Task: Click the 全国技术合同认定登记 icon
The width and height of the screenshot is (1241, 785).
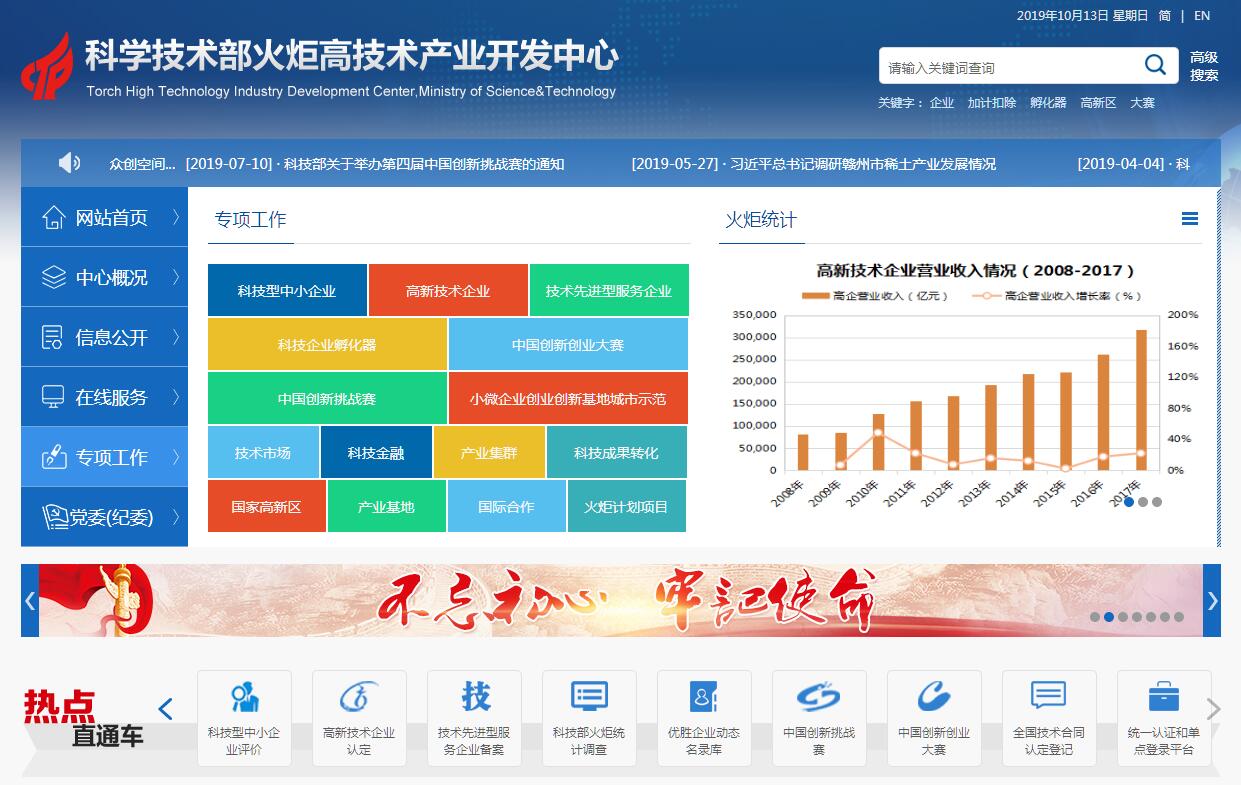Action: coord(1048,696)
